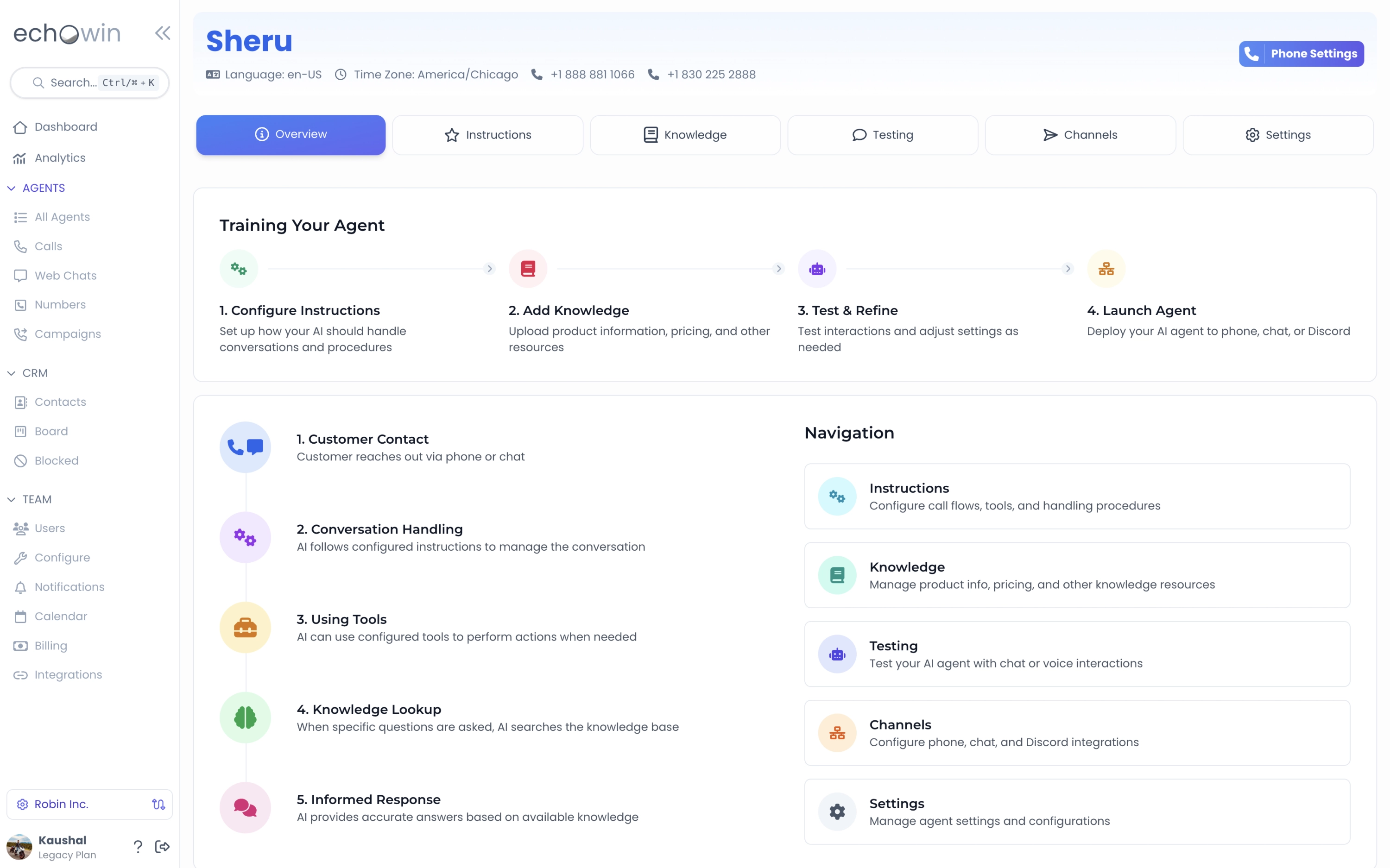
Task: Click the Analytics menu item
Action: tap(60, 158)
